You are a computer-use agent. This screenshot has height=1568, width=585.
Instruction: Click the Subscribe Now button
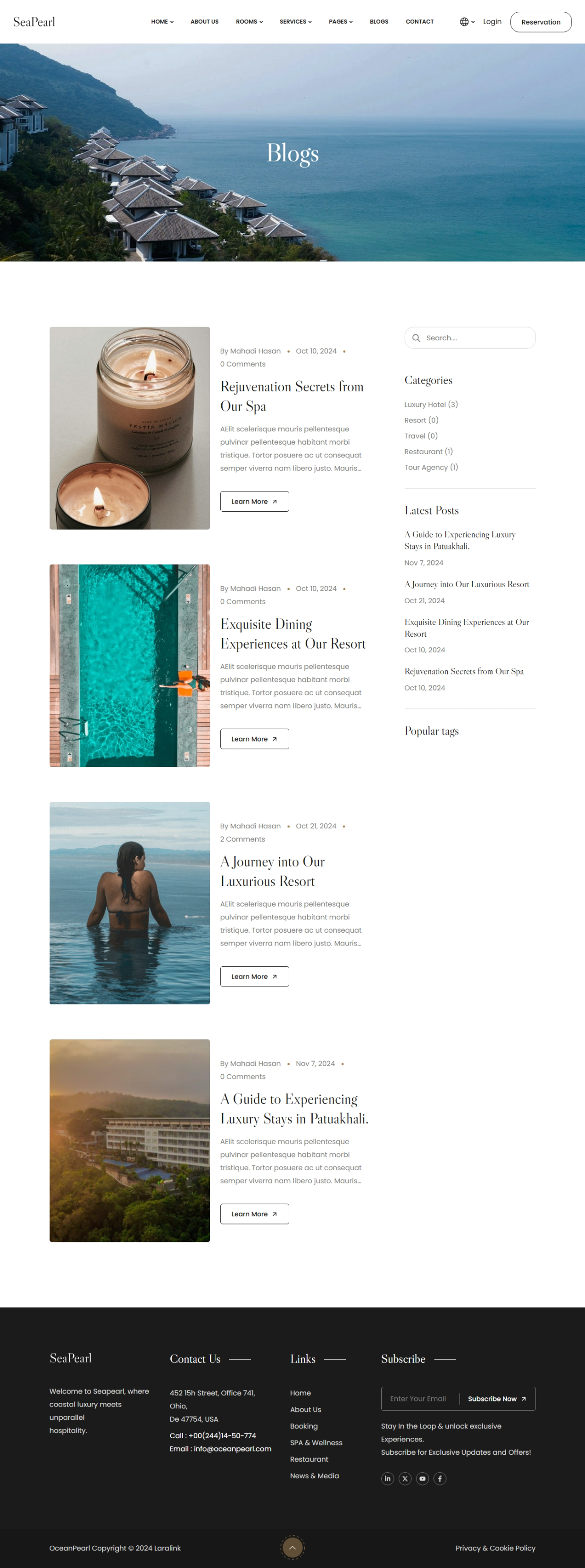tap(497, 1399)
